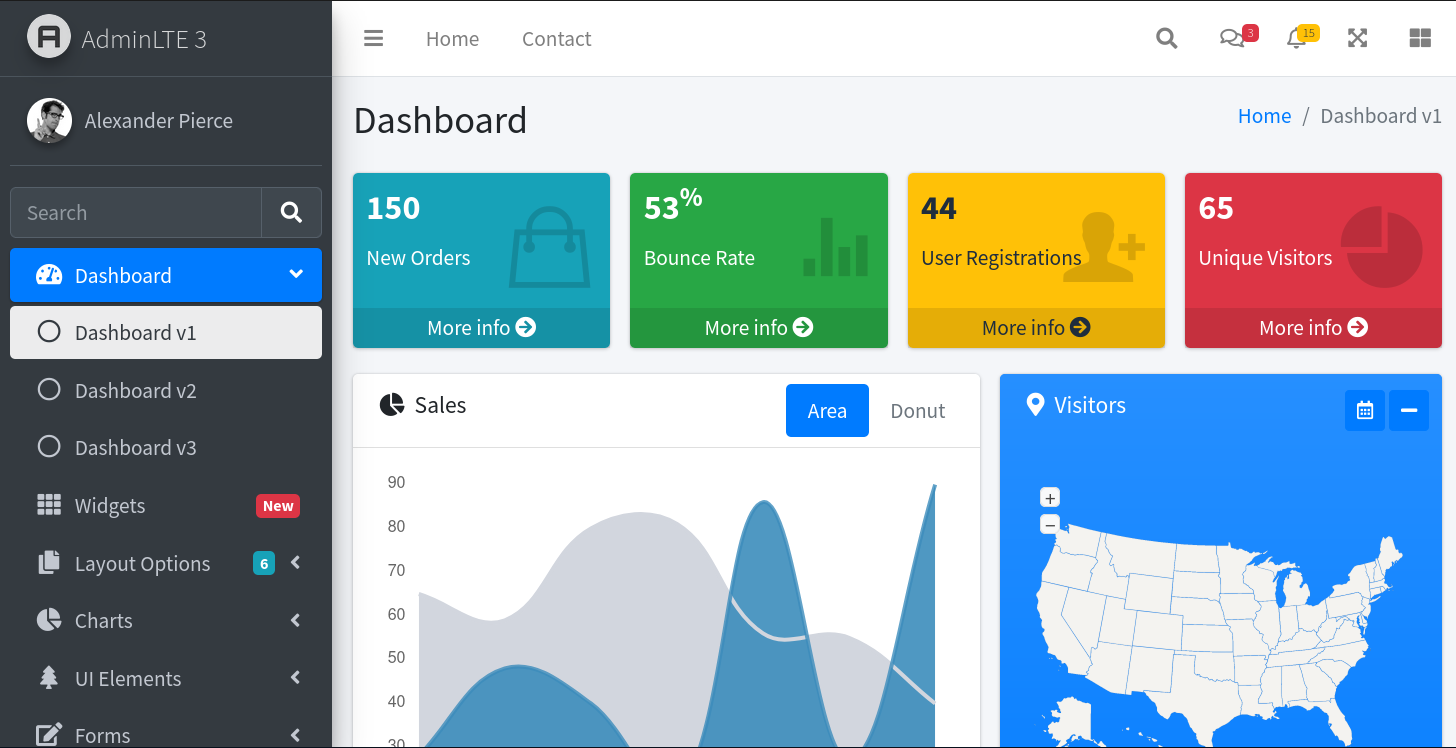Click the sidebar Search input field
Screen dimensions: 1456x748
point(136,213)
